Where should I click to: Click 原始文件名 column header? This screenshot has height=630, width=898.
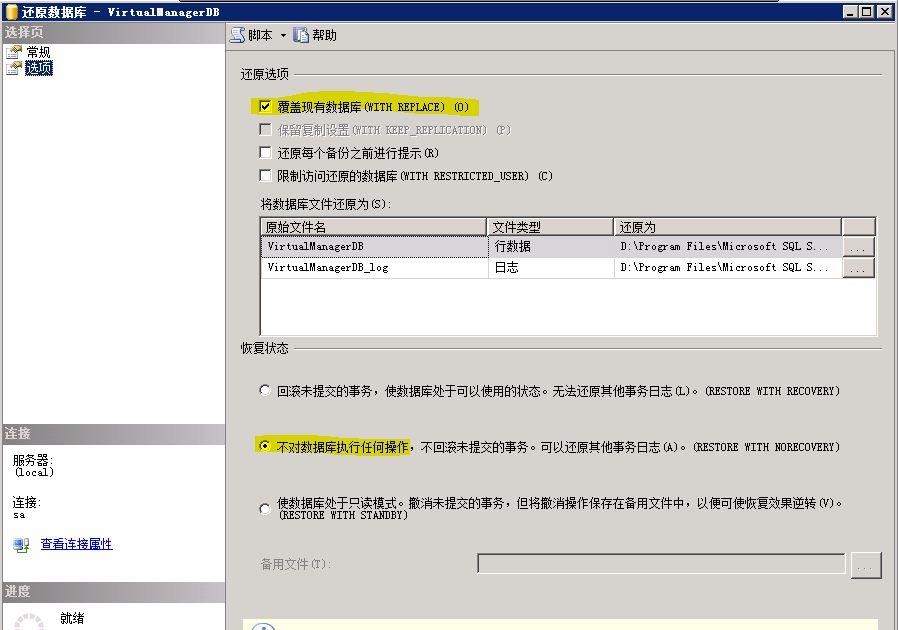click(373, 227)
